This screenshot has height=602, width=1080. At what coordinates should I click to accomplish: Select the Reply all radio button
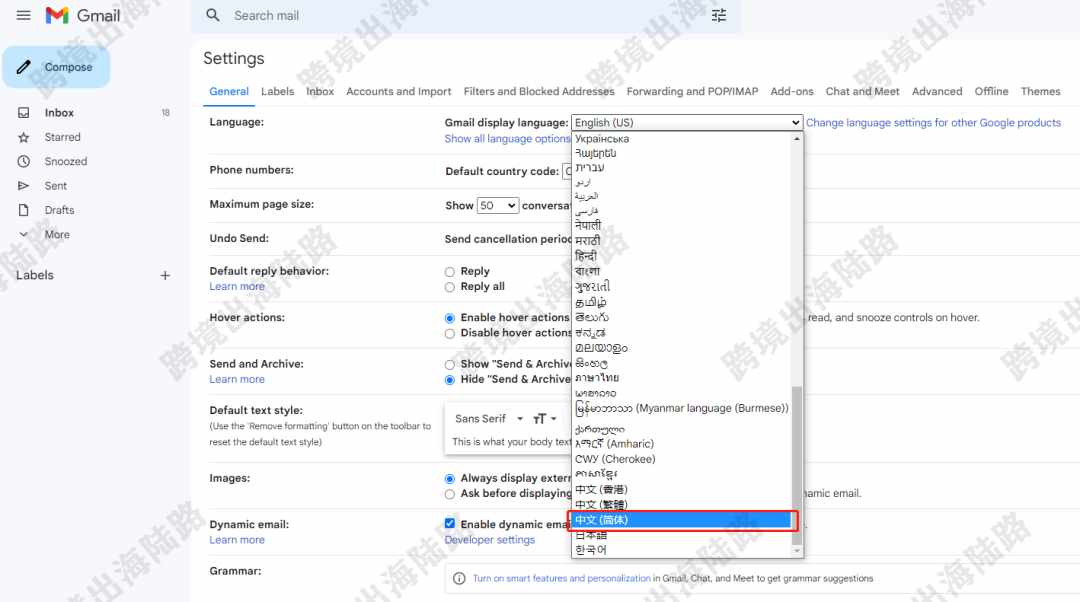(450, 287)
